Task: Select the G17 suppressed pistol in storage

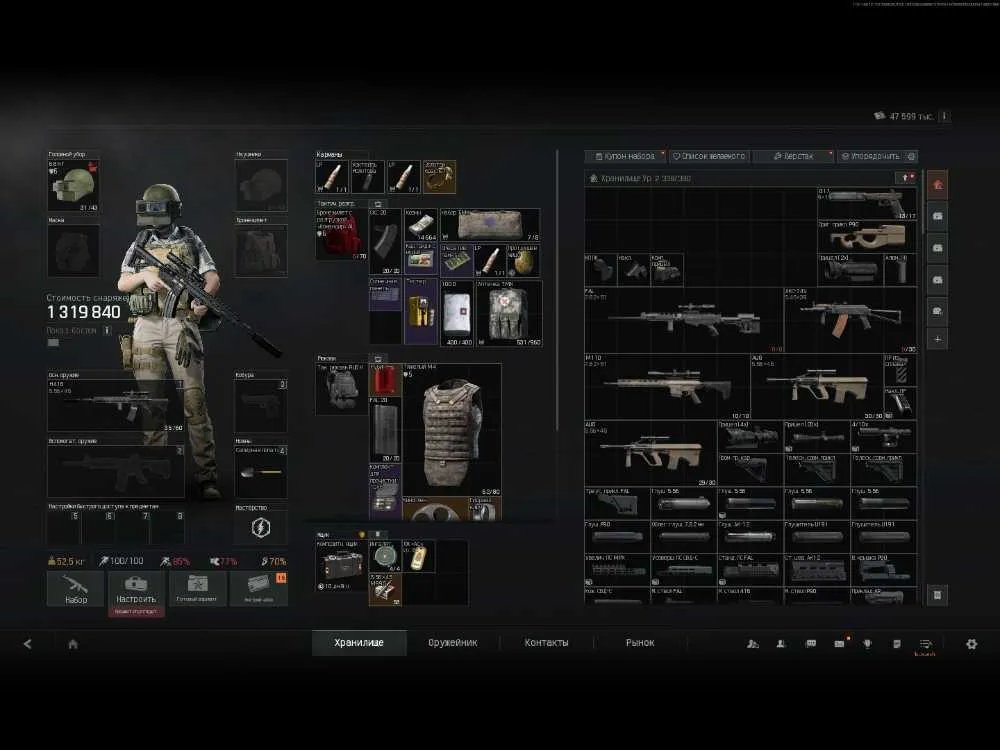Action: 867,203
